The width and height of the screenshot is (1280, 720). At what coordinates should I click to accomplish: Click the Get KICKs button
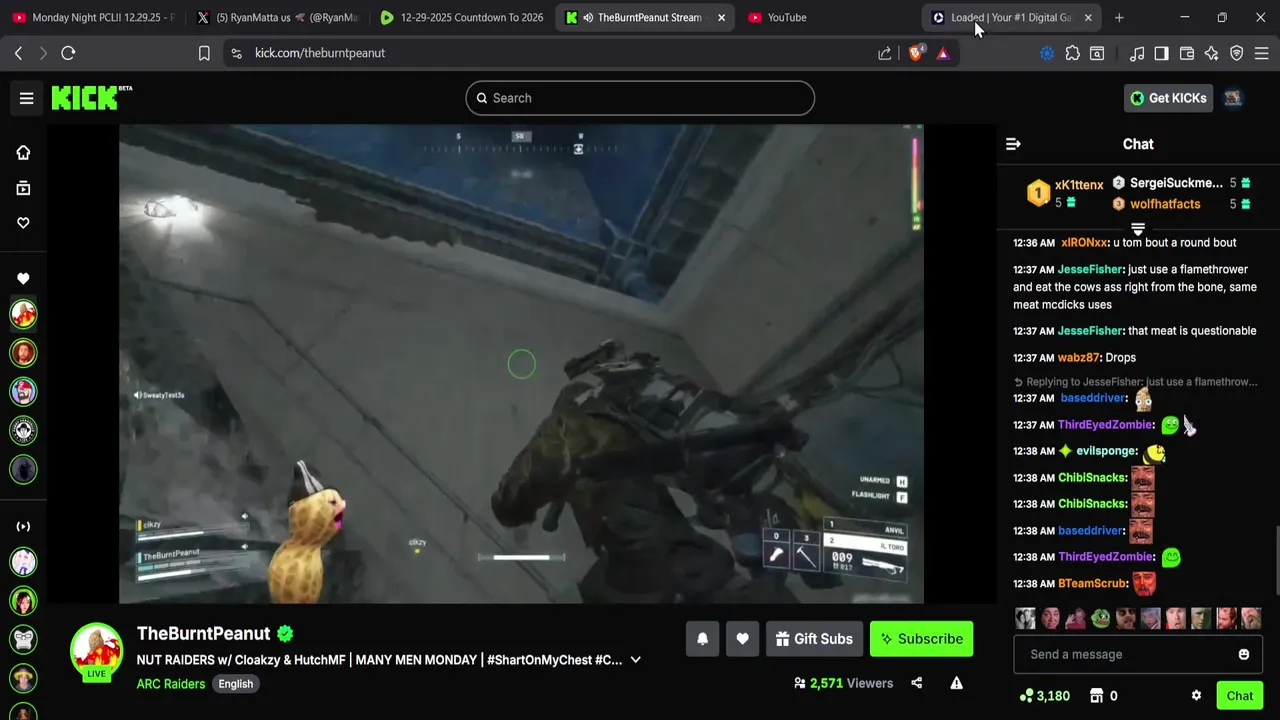click(x=1168, y=98)
